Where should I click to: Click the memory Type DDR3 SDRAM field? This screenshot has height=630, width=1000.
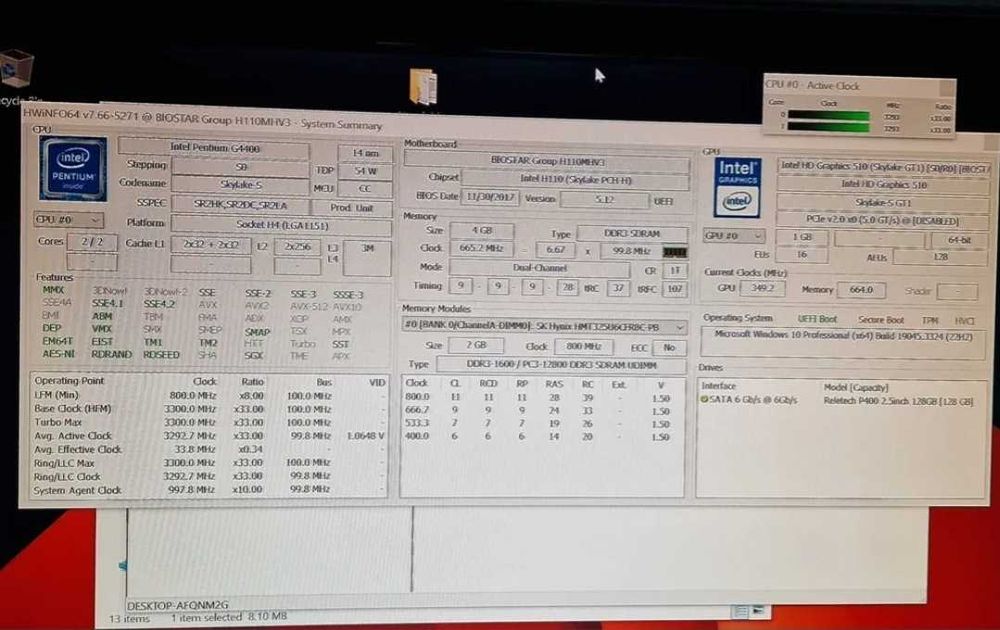[632, 233]
